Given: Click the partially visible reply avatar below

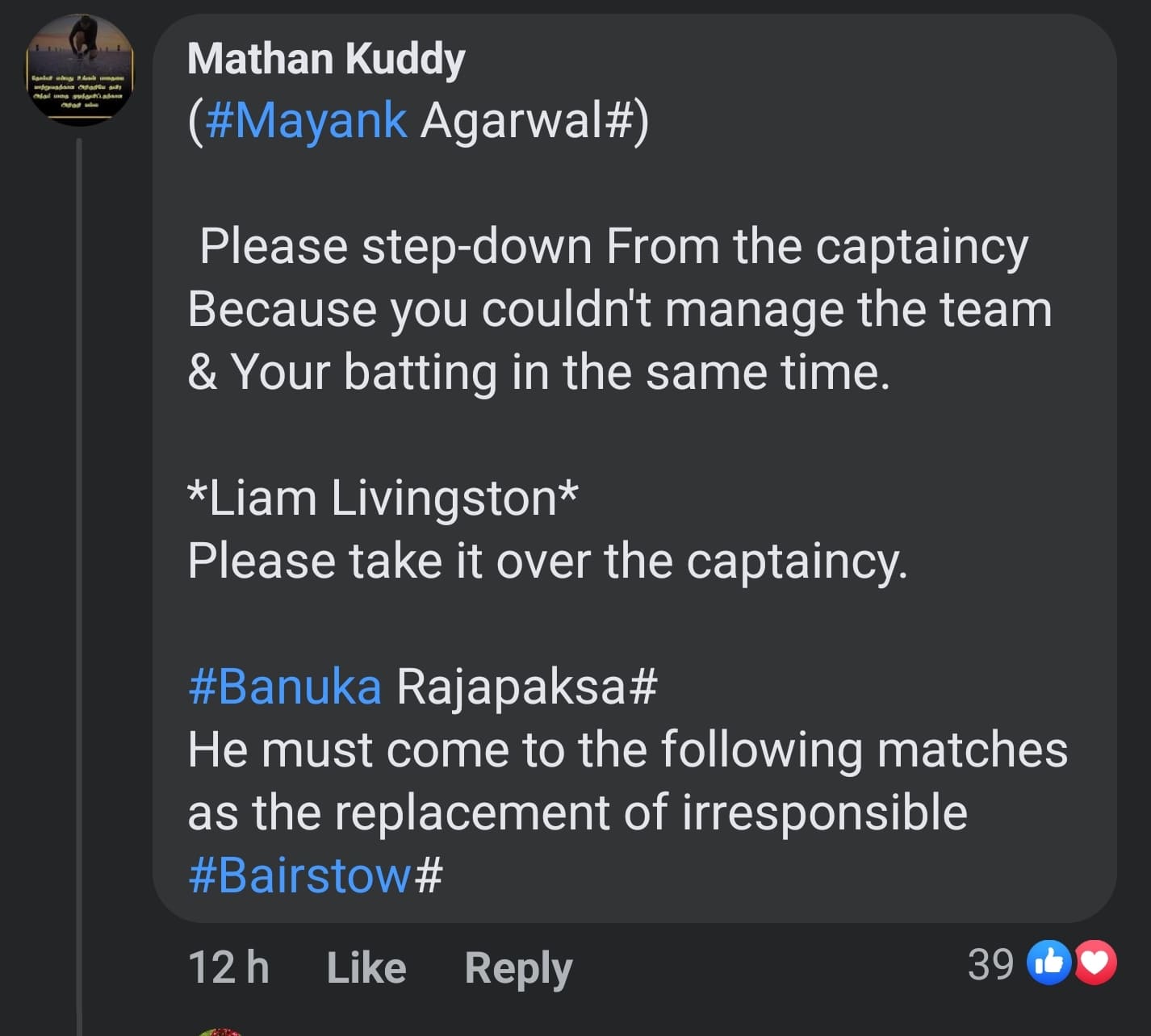Looking at the screenshot, I should (x=218, y=1031).
